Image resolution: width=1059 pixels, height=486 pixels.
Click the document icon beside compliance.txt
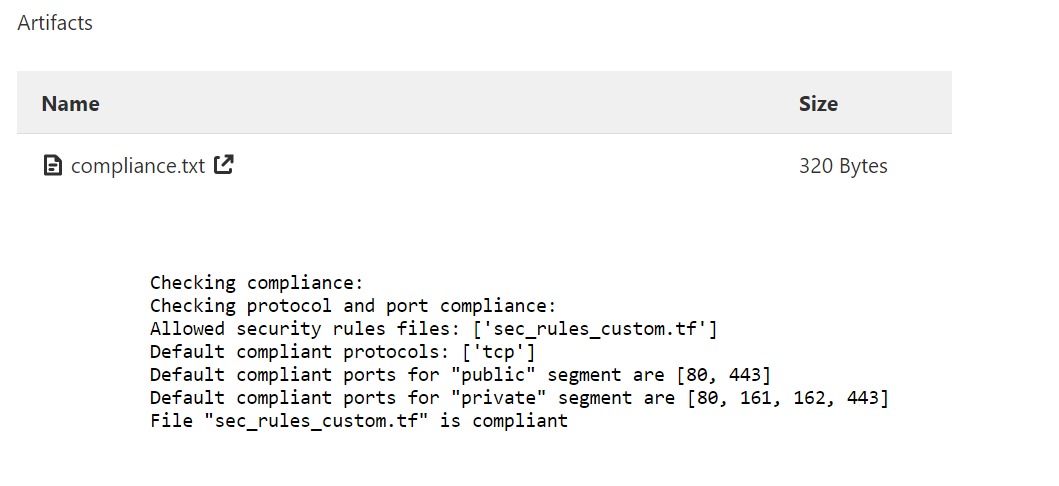pos(53,165)
